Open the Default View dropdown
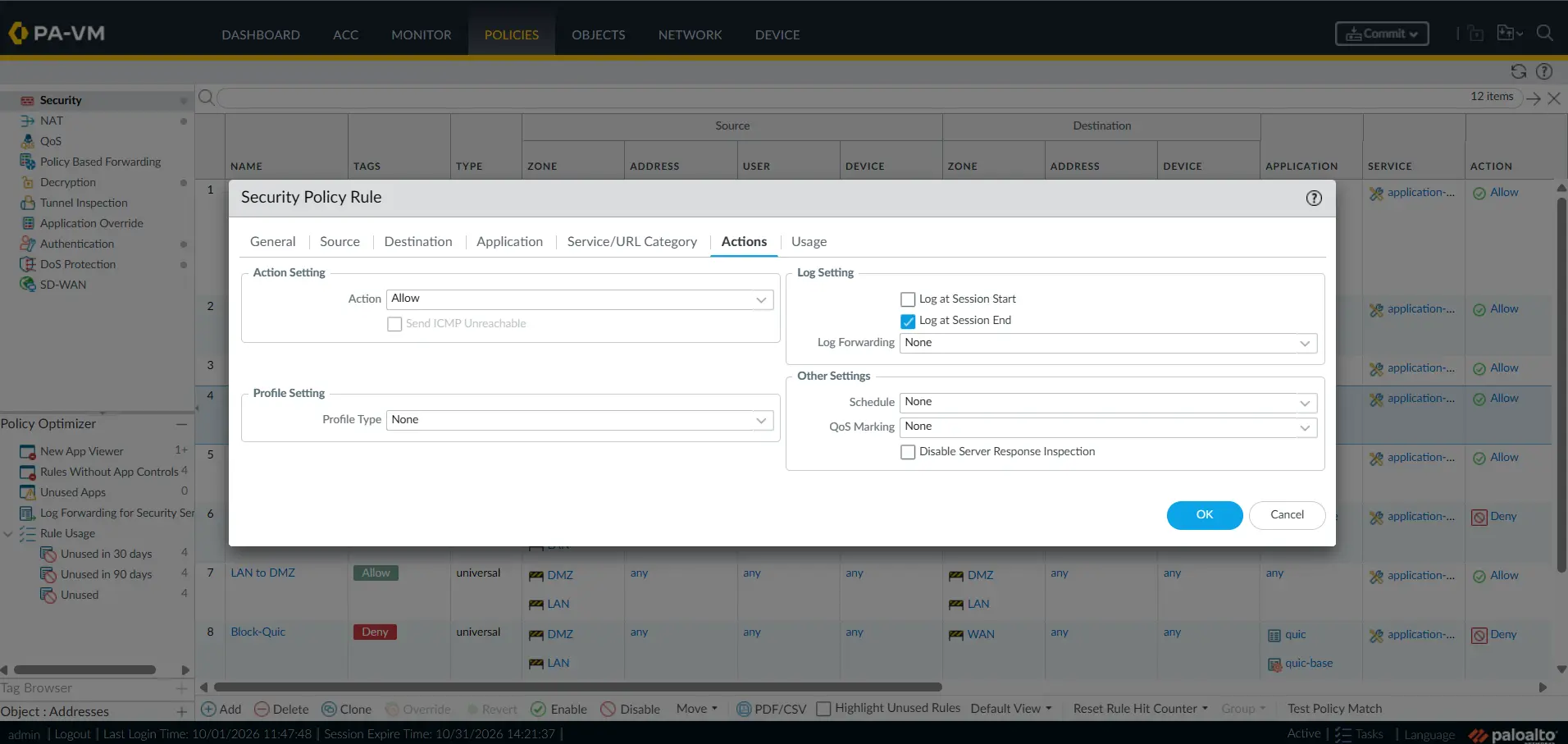This screenshot has height=744, width=1568. tap(1011, 709)
